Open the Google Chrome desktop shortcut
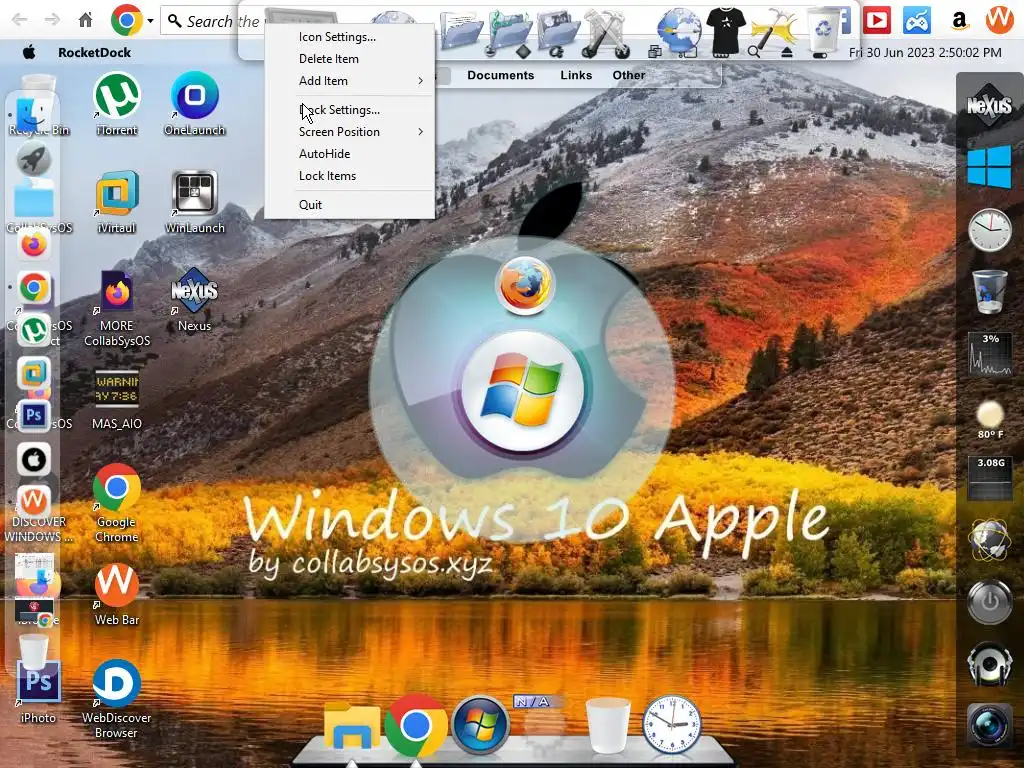Screen dimensions: 1024x768 pyautogui.click(x=117, y=504)
